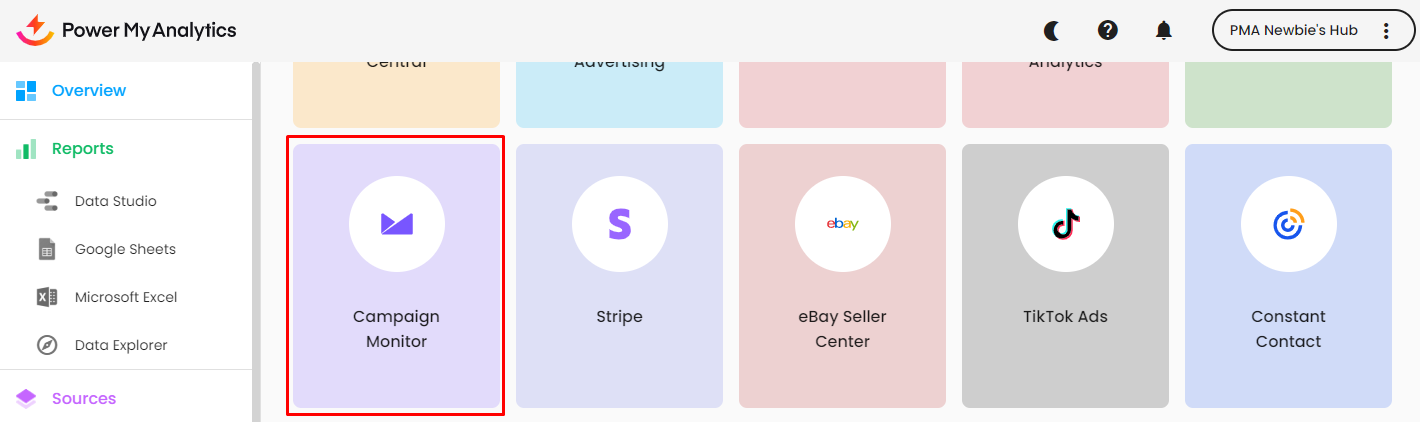Click the three-dot menu beside PMA Newbie's Hub
1420x422 pixels.
click(1386, 30)
